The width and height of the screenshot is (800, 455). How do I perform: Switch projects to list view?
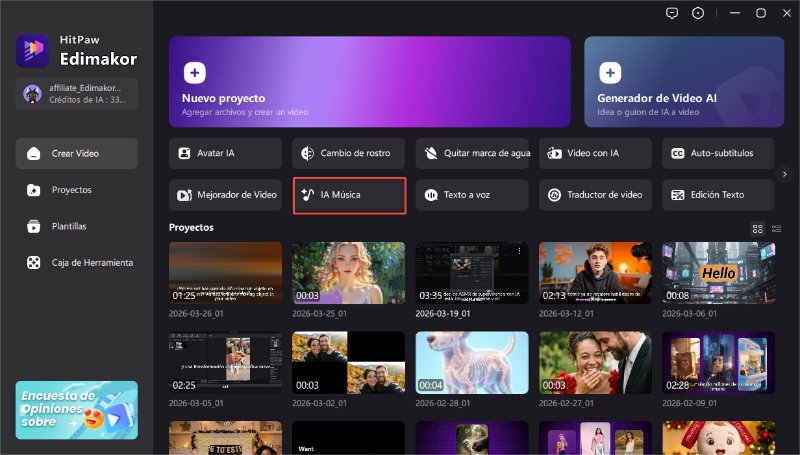tap(777, 229)
